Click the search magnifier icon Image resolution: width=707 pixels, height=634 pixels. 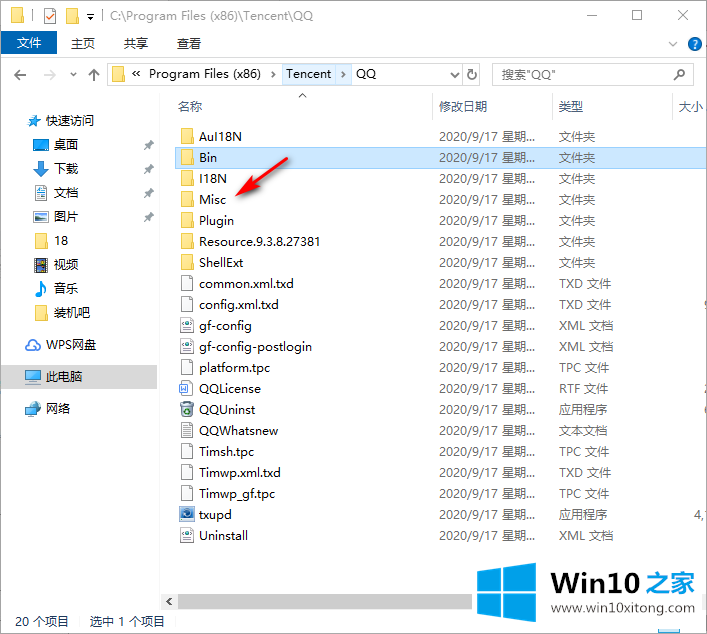[x=679, y=74]
